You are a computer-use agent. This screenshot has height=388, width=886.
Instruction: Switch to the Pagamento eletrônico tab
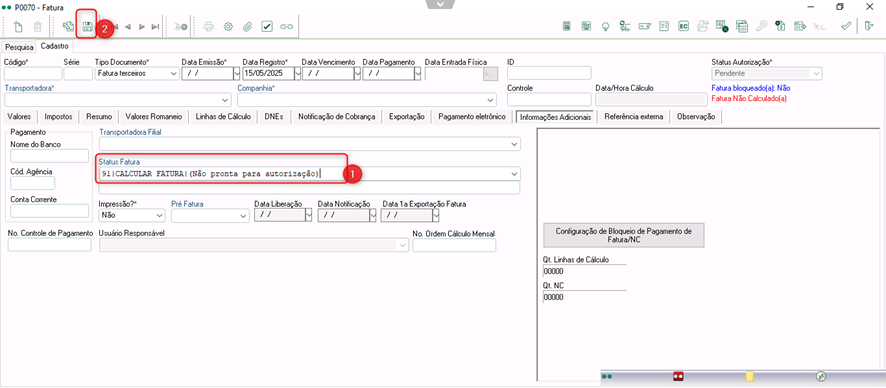coord(472,117)
